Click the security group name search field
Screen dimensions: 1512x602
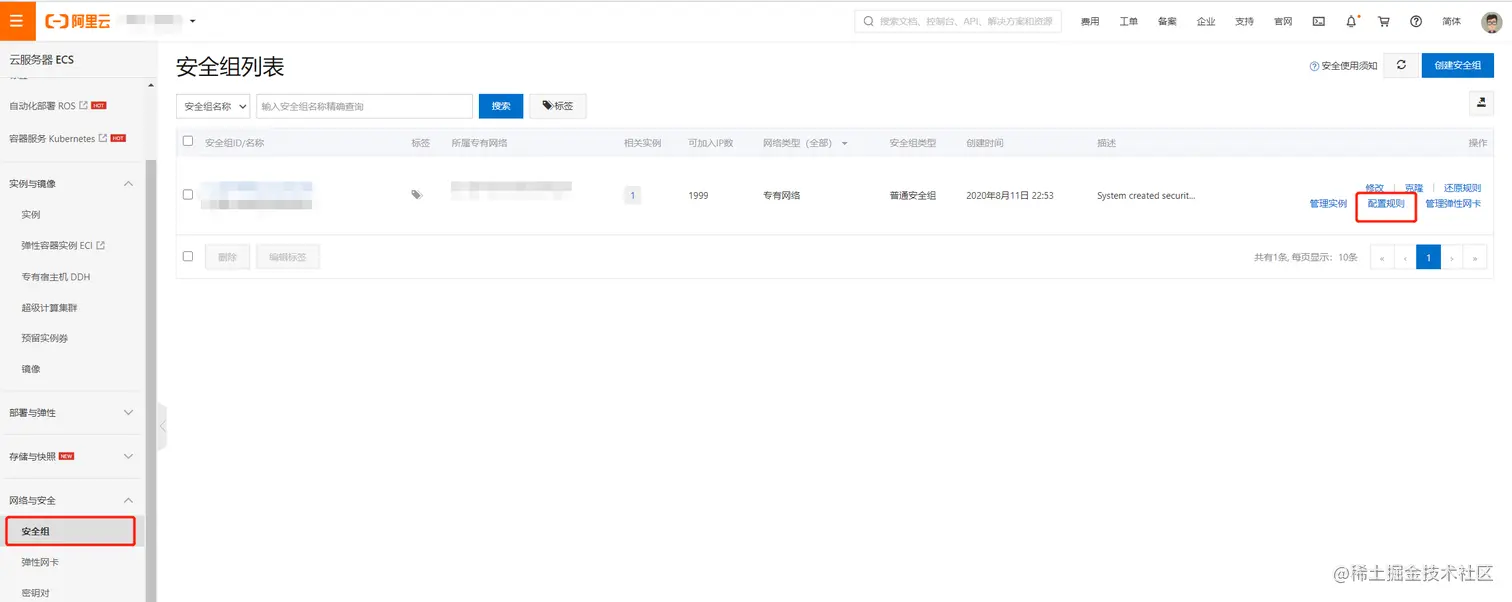point(364,106)
